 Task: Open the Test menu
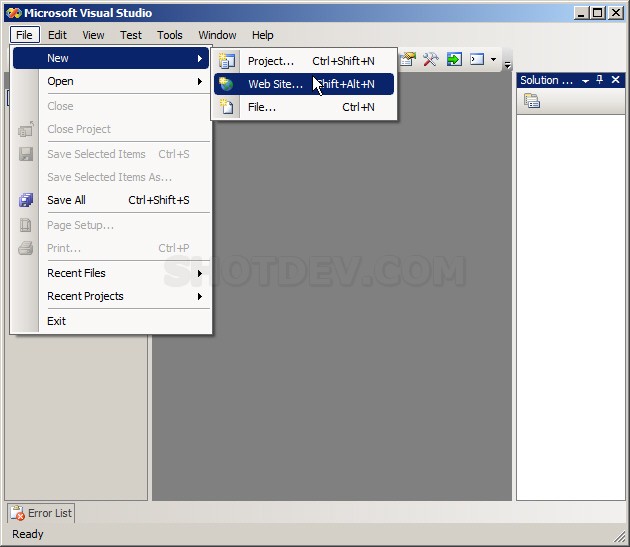coord(131,35)
